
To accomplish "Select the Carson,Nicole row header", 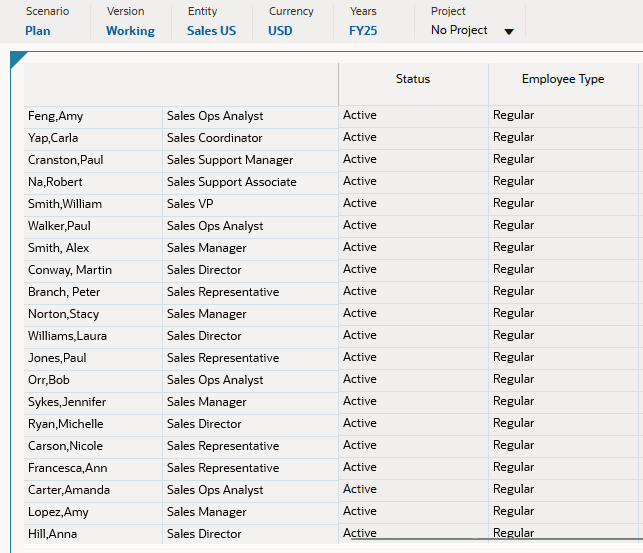I will pyautogui.click(x=93, y=446).
